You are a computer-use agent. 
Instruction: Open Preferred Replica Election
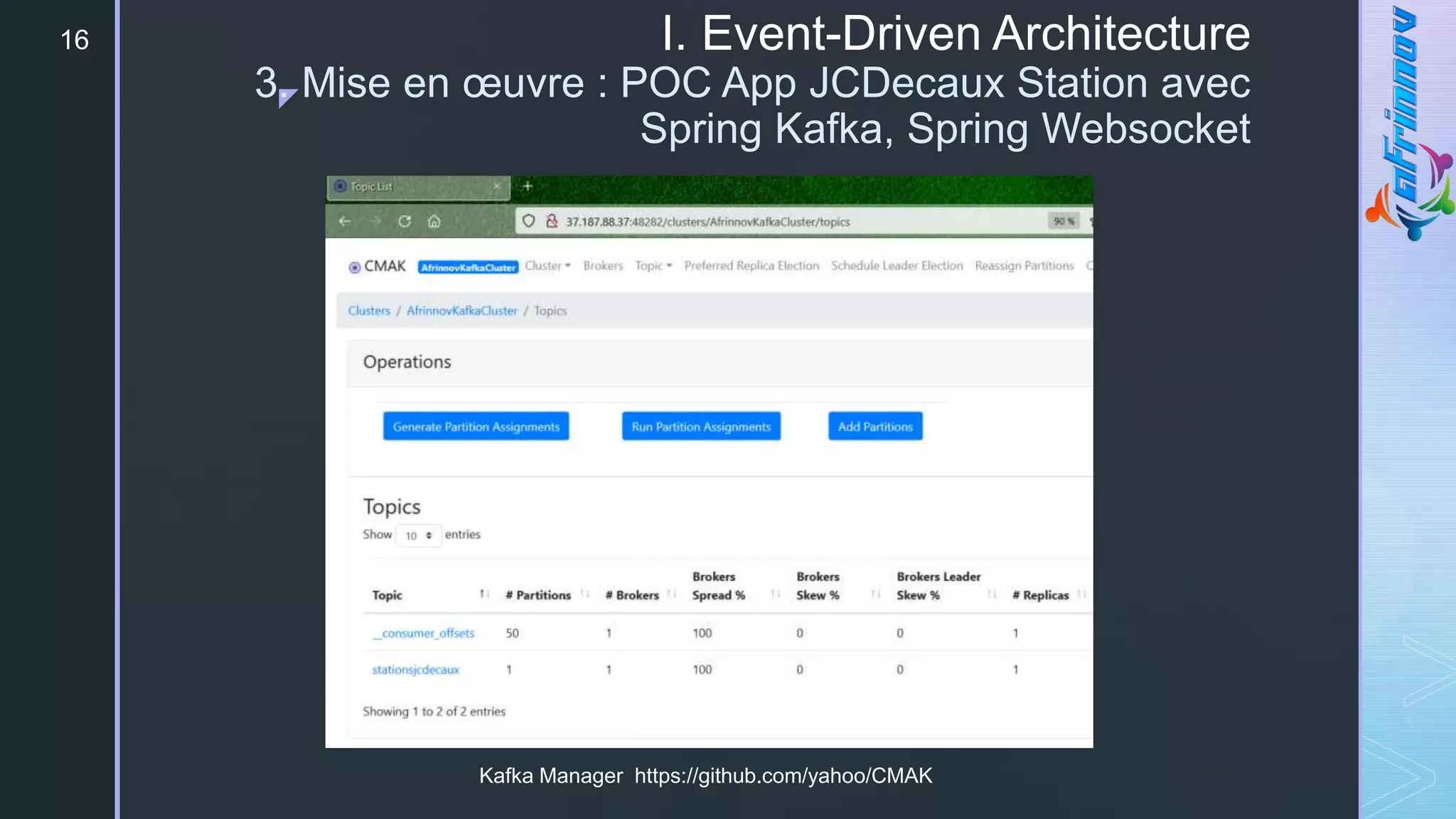tap(751, 266)
